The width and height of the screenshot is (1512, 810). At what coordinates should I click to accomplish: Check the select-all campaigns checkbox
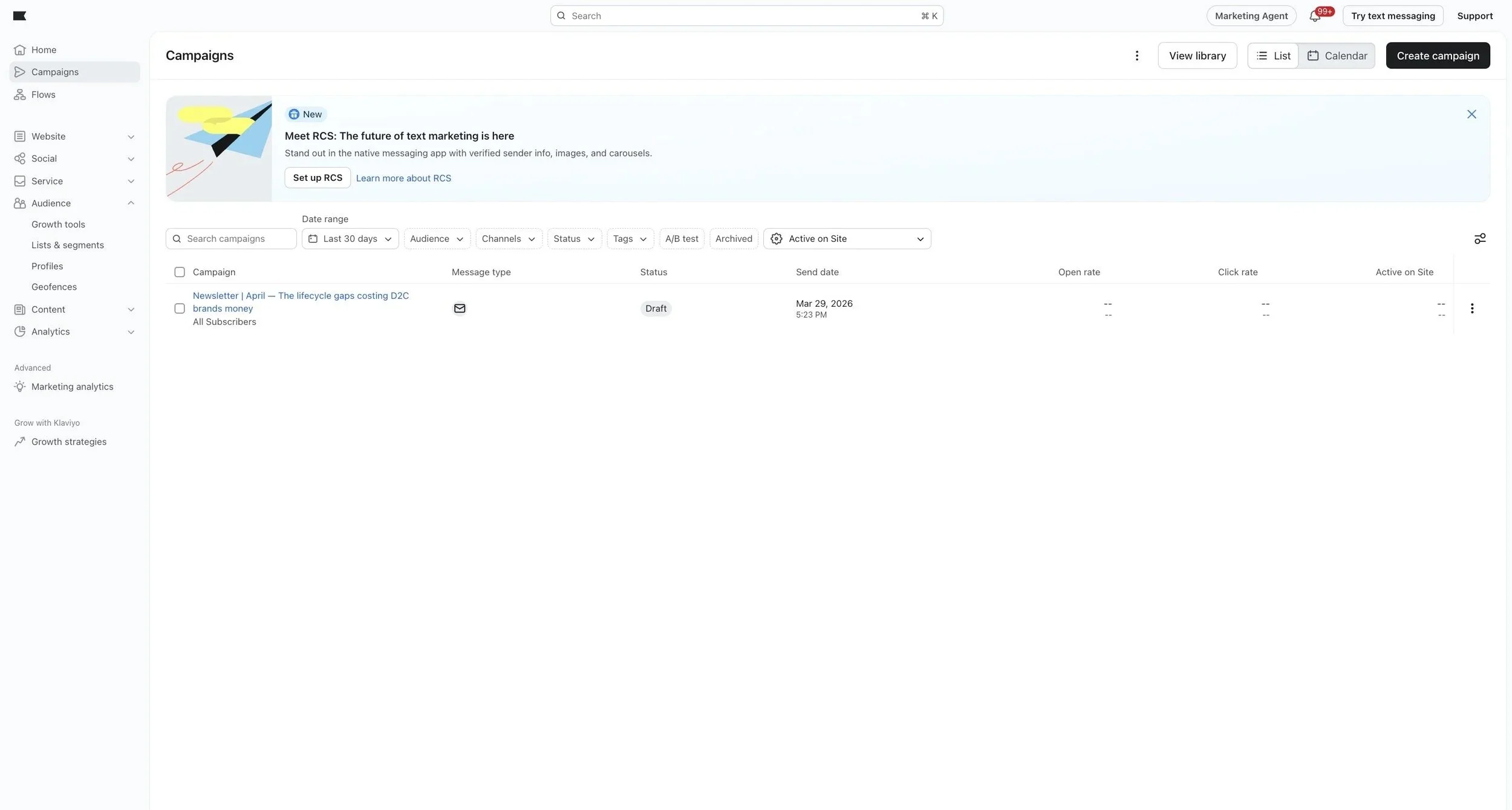click(x=180, y=272)
